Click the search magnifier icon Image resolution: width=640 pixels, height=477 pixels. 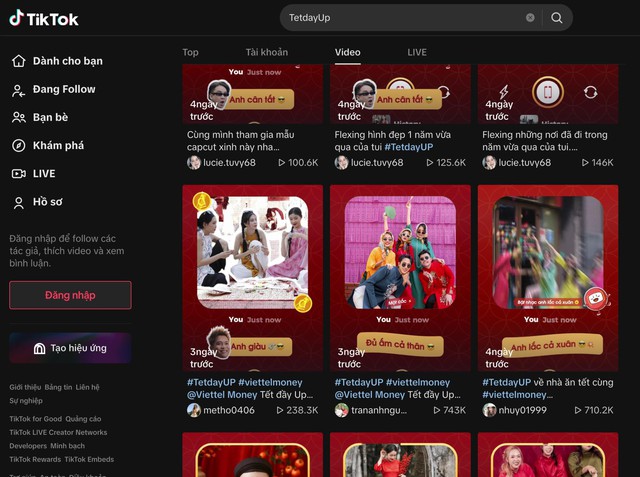557,18
